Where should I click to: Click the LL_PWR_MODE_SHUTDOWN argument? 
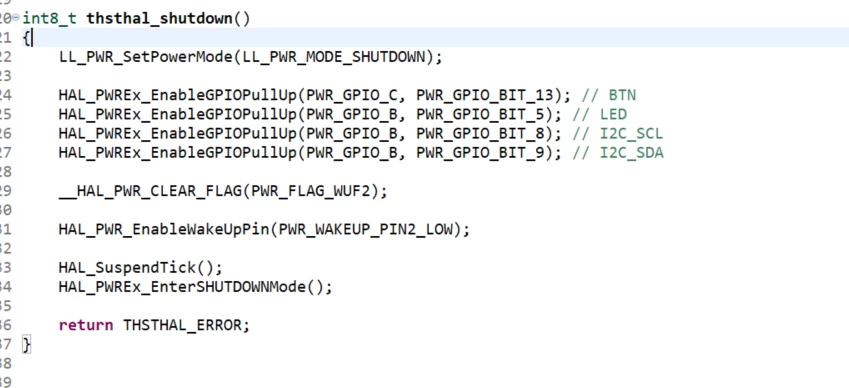334,57
